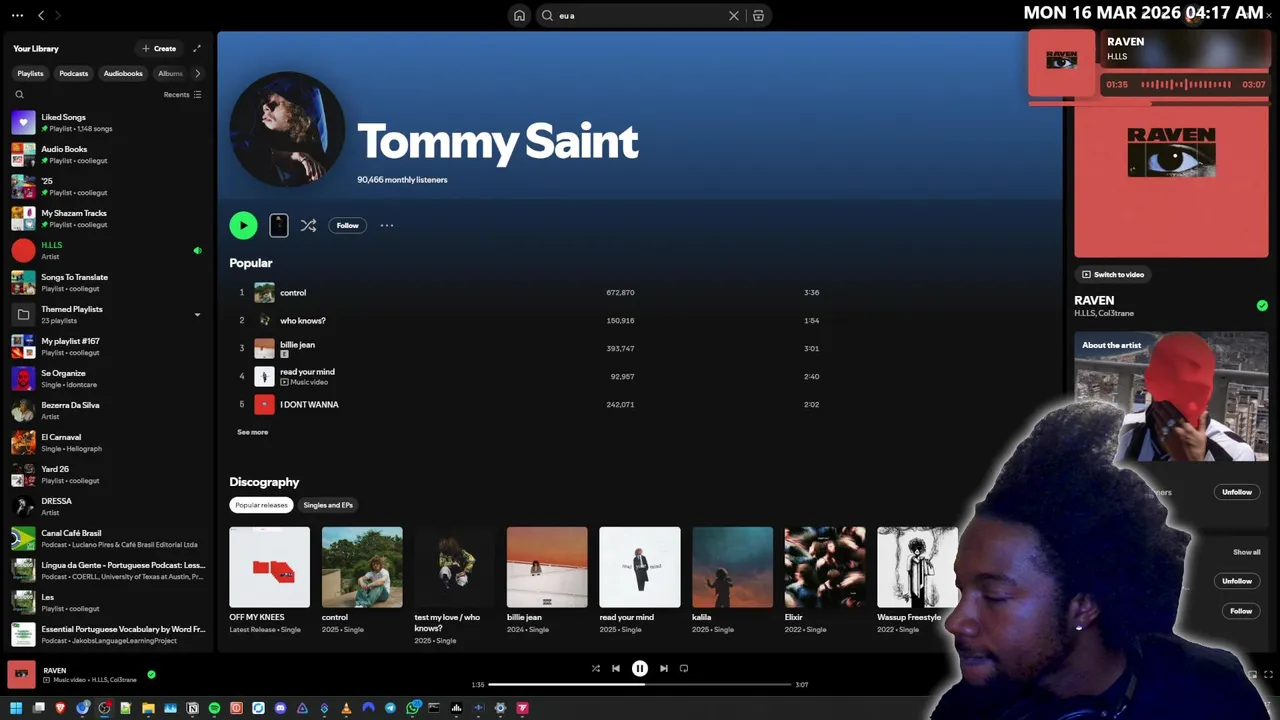Enable shuffle for Tommy Saint artist page

coord(308,225)
